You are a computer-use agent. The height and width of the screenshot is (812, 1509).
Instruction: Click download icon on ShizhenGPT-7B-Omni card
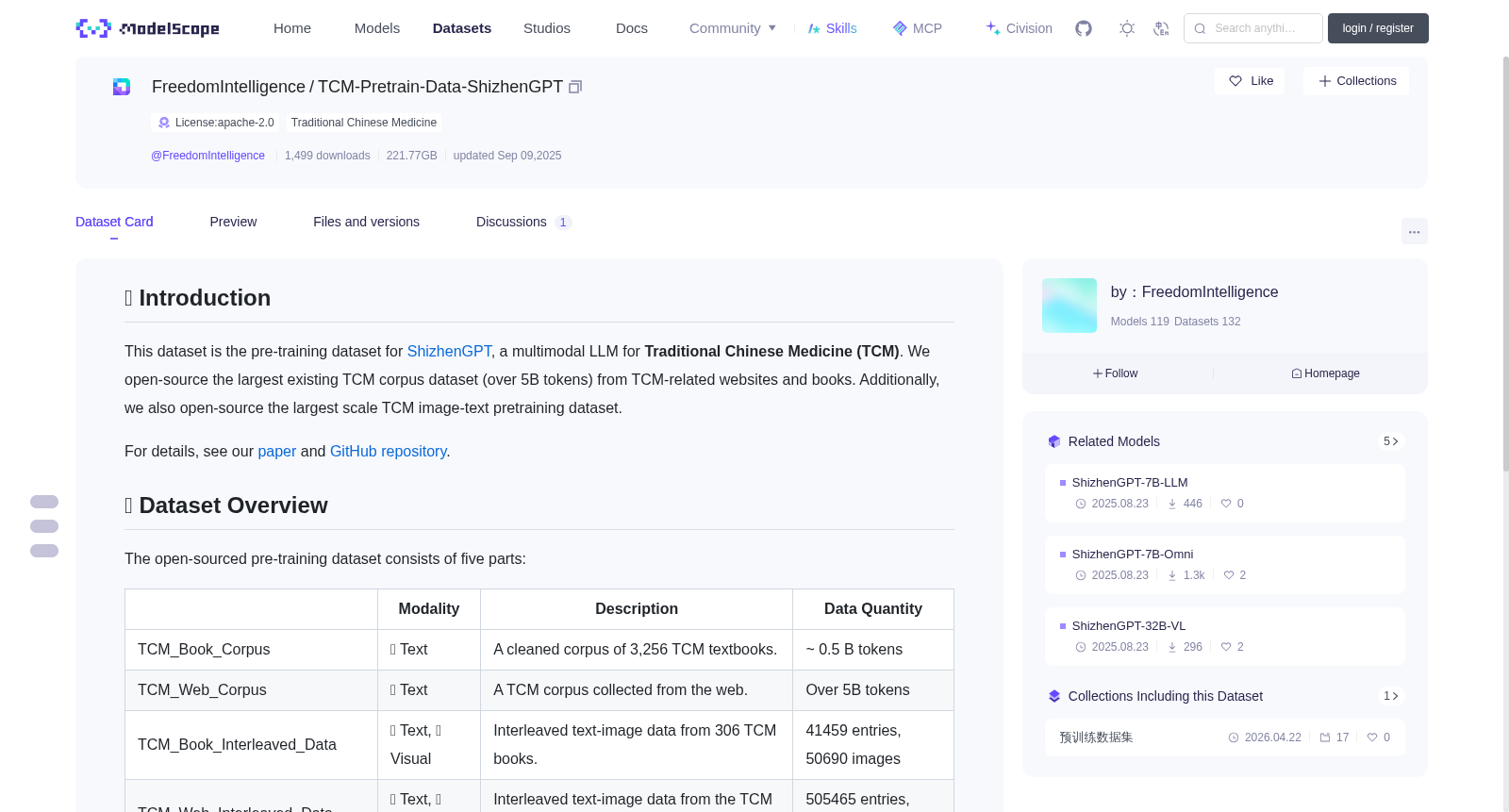coord(1172,575)
